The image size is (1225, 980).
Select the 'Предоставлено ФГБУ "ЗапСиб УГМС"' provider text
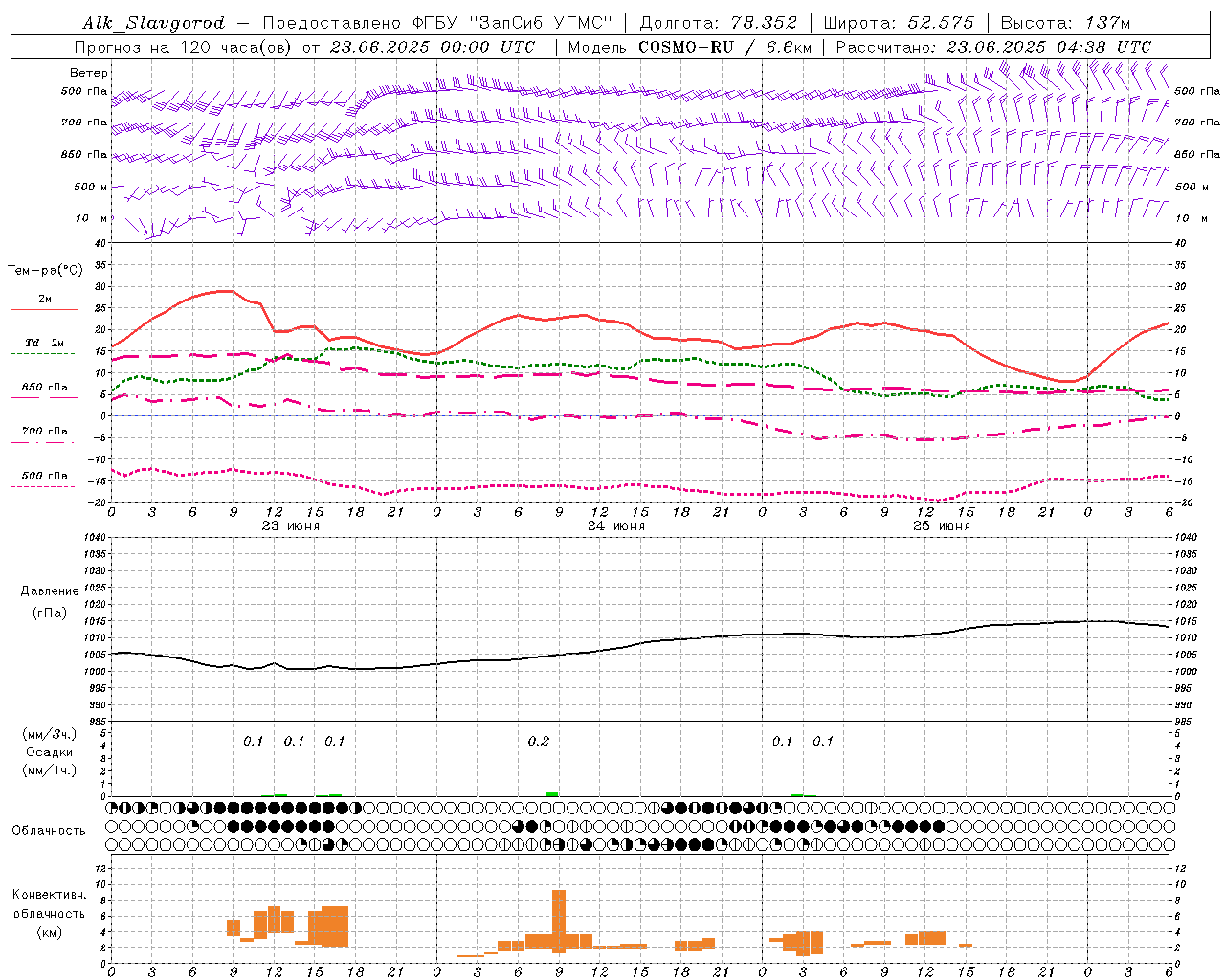(x=436, y=23)
